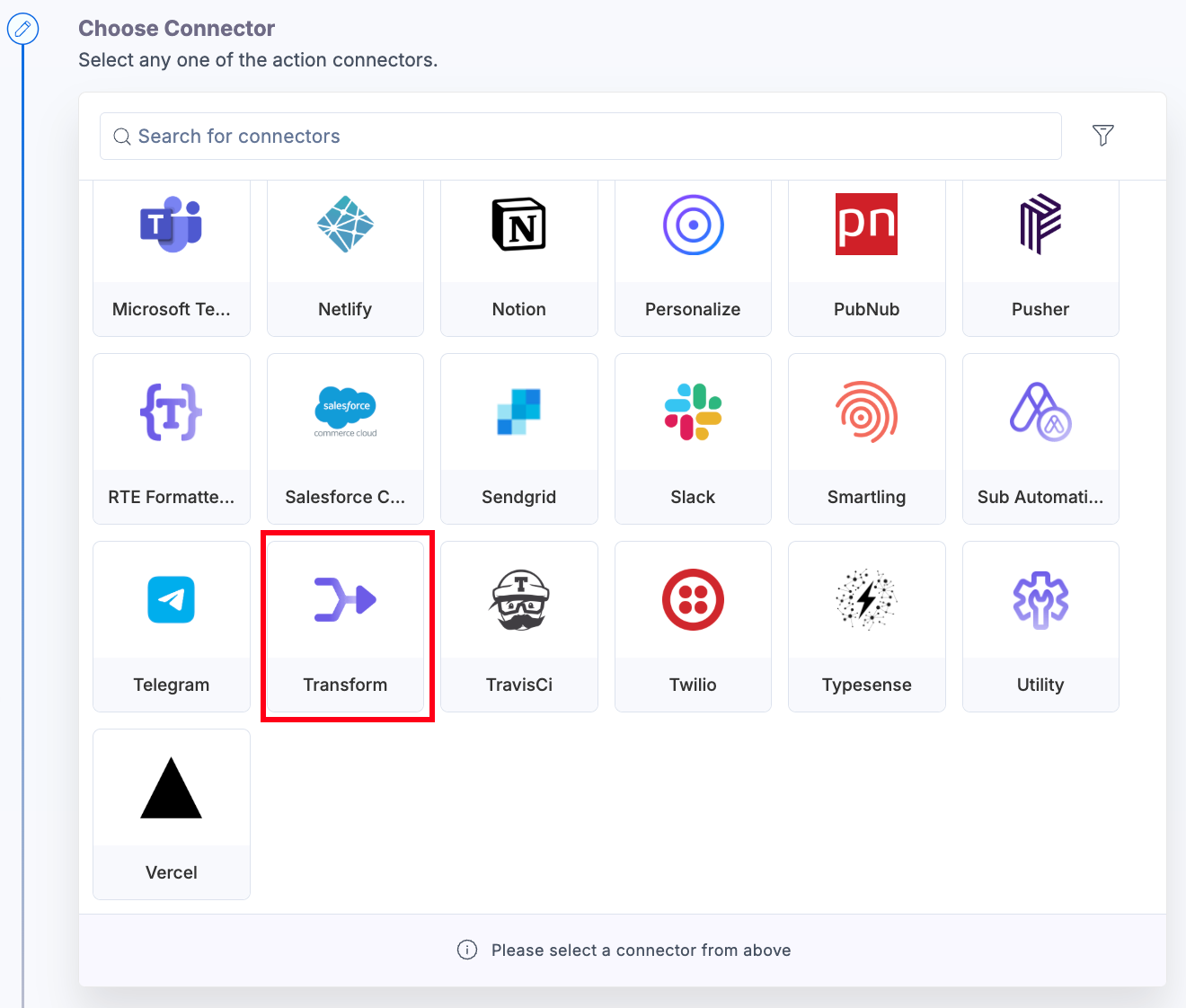The height and width of the screenshot is (1008, 1186).
Task: Click the RTE Formatte... label
Action: 172,497
